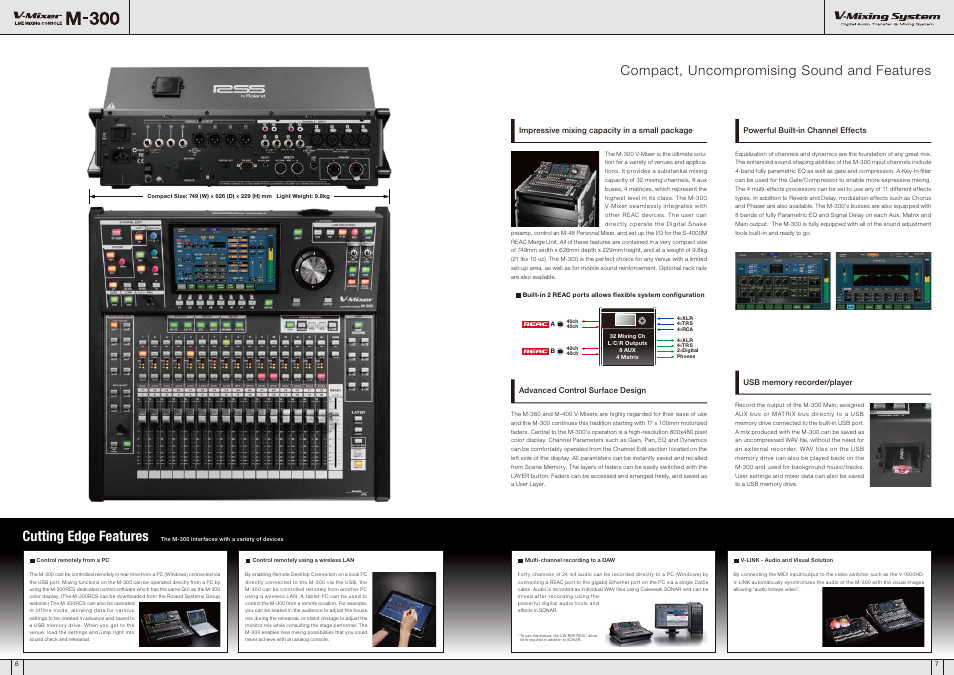The width and height of the screenshot is (954, 675).
Task: Click the RSS by Roland logo on rear panel
Action: 239,91
